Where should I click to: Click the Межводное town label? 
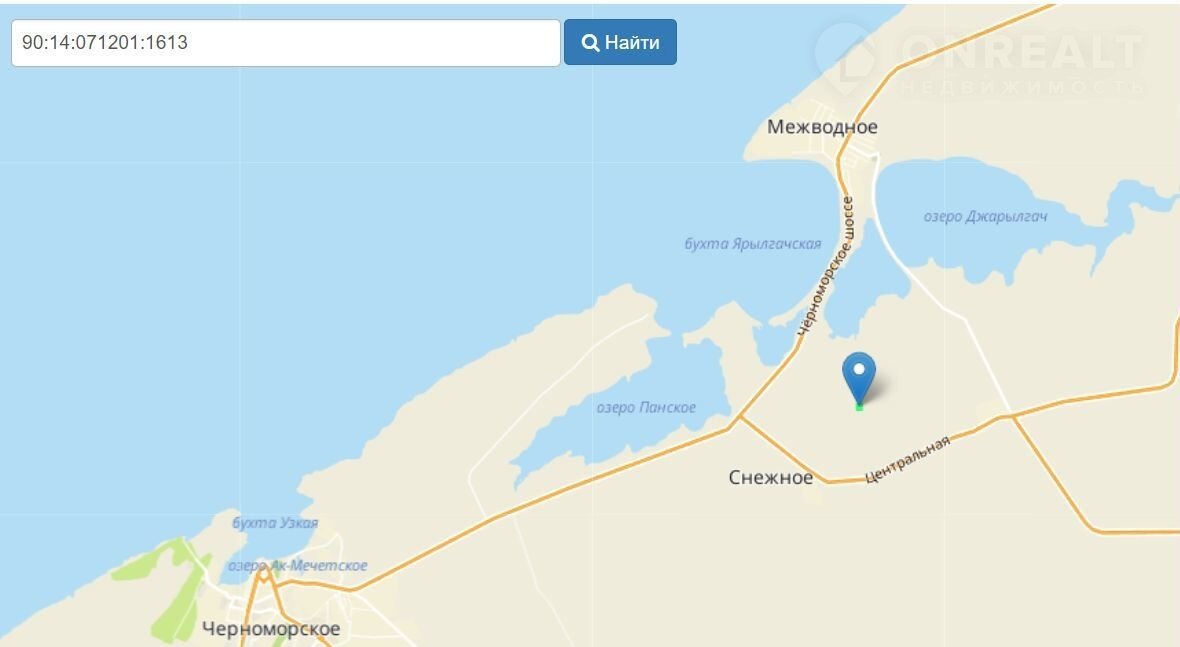822,127
